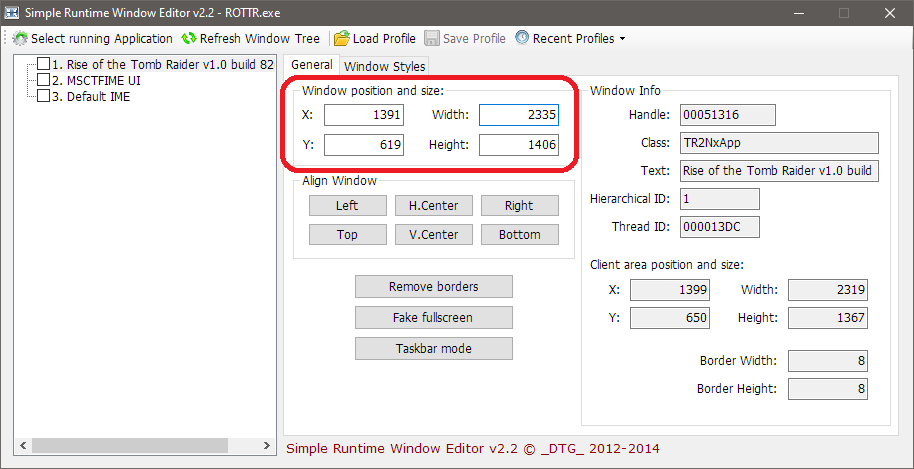Click the Taskbar mode button
Viewport: 914px width, 469px height.
point(433,348)
